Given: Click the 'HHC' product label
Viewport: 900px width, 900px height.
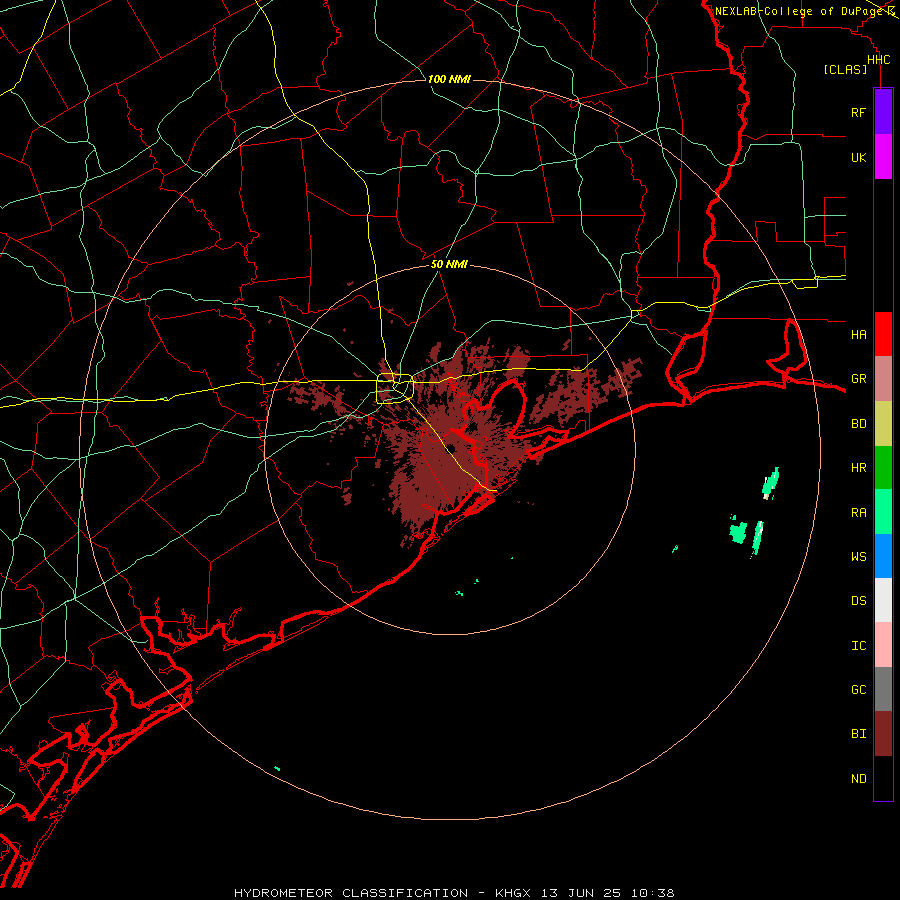Looking at the screenshot, I should click(878, 60).
